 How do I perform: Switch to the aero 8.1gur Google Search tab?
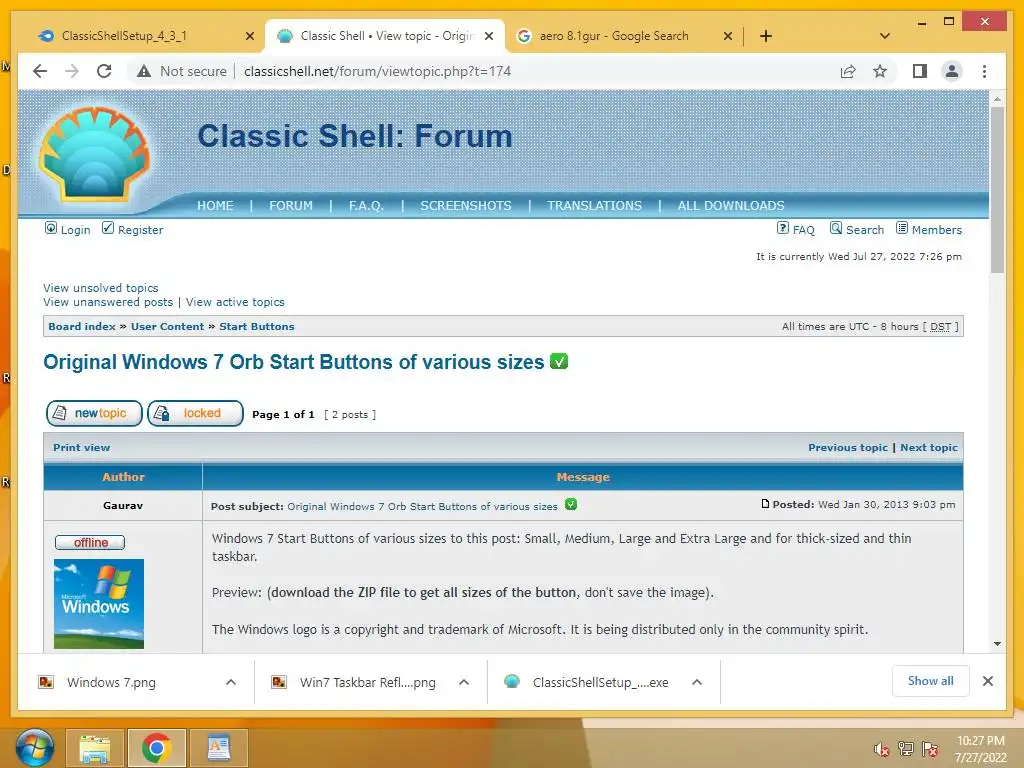click(x=614, y=36)
